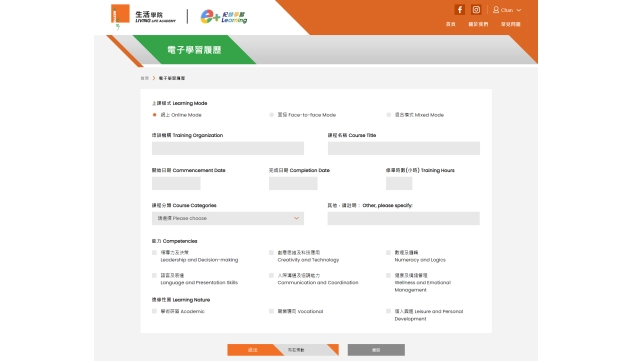Click the Course Categories dropdown arrow
This screenshot has height=361, width=633.
click(296, 218)
